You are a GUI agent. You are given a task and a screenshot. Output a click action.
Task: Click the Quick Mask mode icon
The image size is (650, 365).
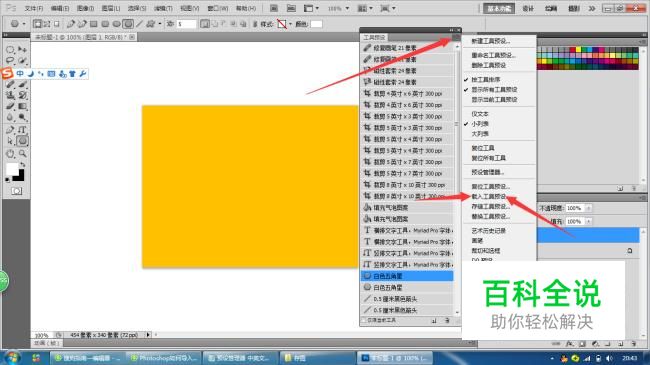point(17,191)
